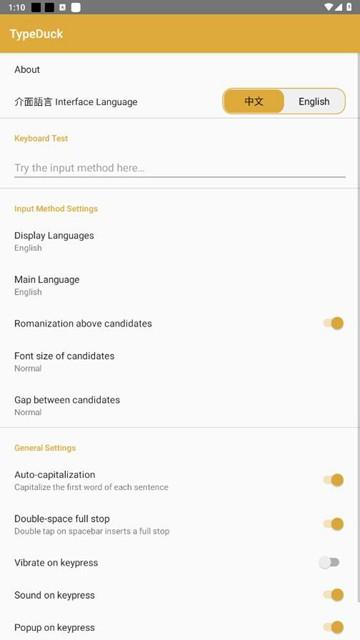Screen dimensions: 360x640
Task: Enable Vibrate on keypress switch
Action: pos(329,563)
